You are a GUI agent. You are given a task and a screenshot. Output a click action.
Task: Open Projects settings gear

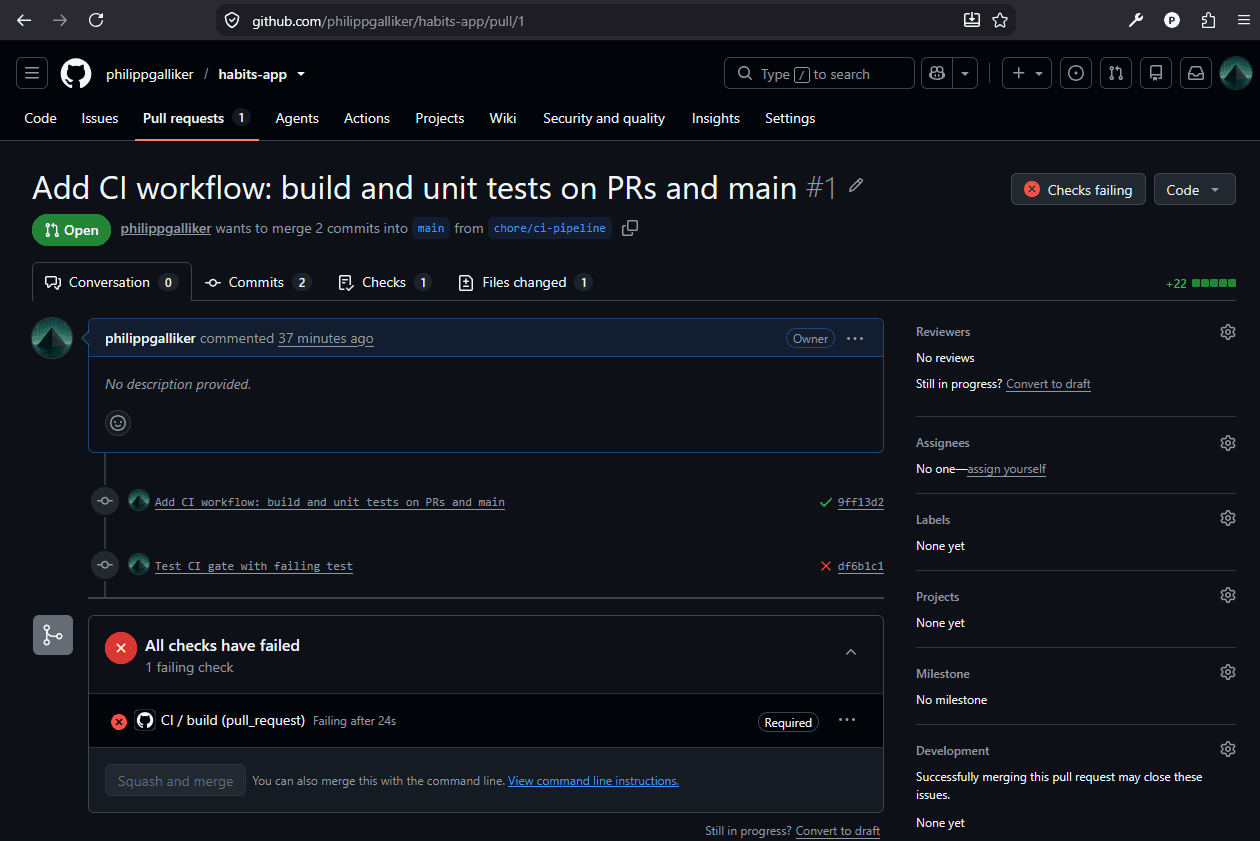click(x=1228, y=595)
